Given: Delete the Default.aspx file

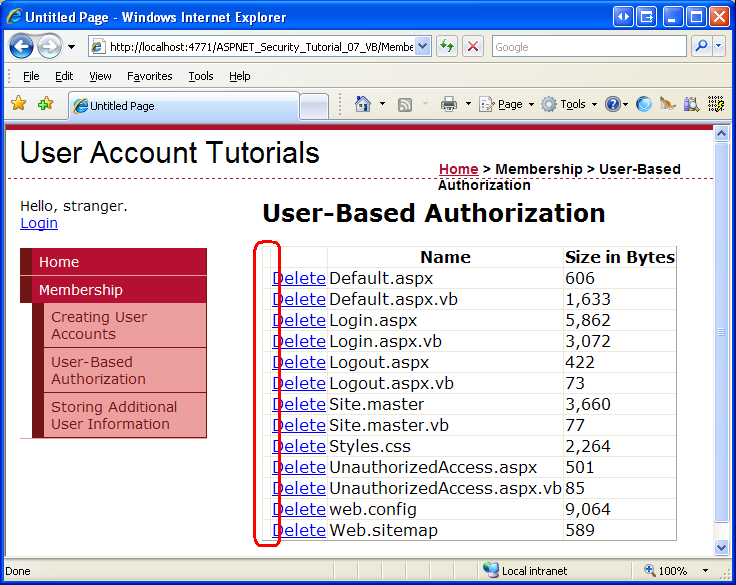Looking at the screenshot, I should click(299, 278).
